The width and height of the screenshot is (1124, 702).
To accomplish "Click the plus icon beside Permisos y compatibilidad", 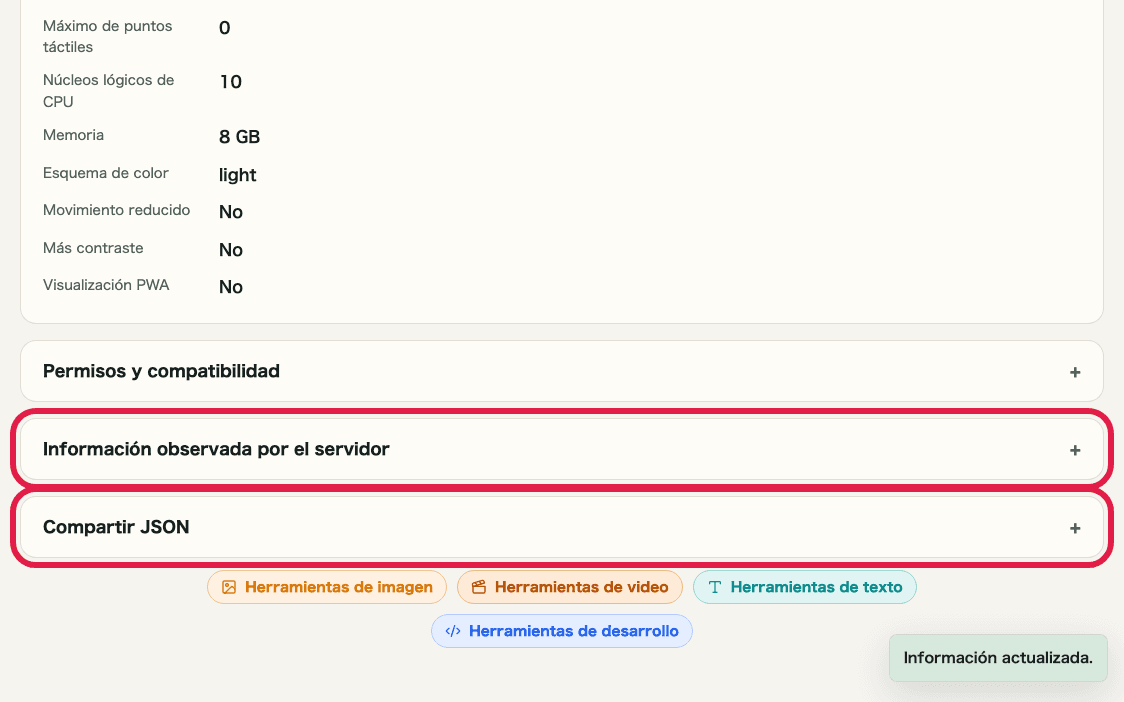I will [x=1075, y=371].
